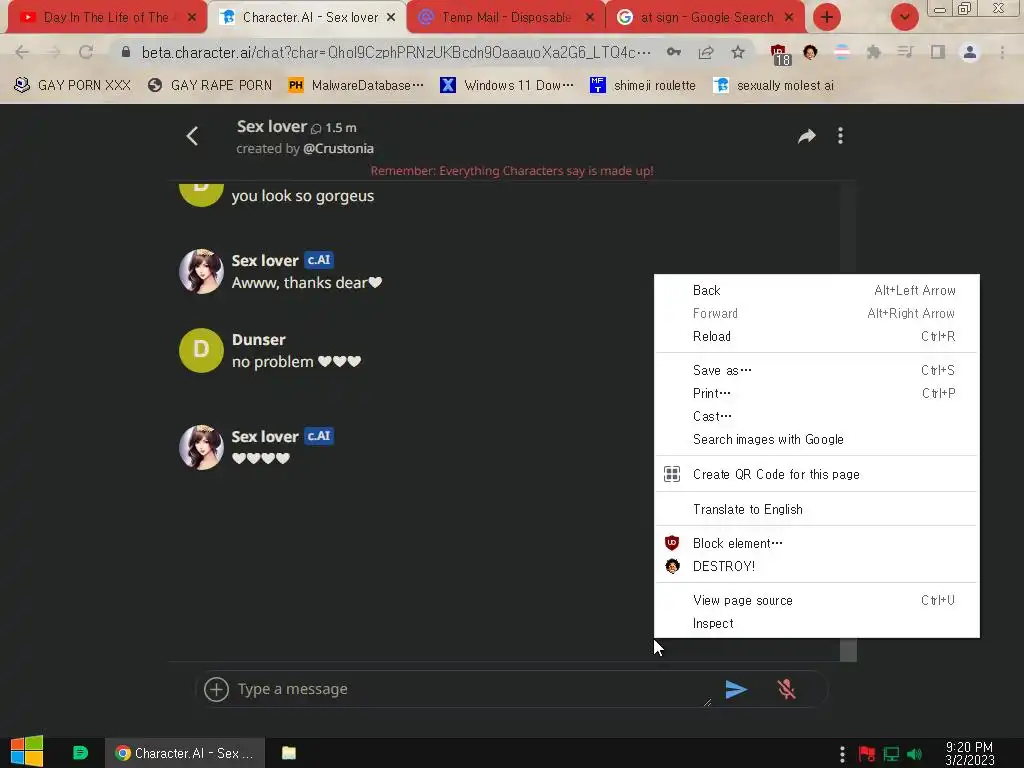The height and width of the screenshot is (768, 1024).
Task: Click the network monitor tray icon
Action: pyautogui.click(x=891, y=754)
